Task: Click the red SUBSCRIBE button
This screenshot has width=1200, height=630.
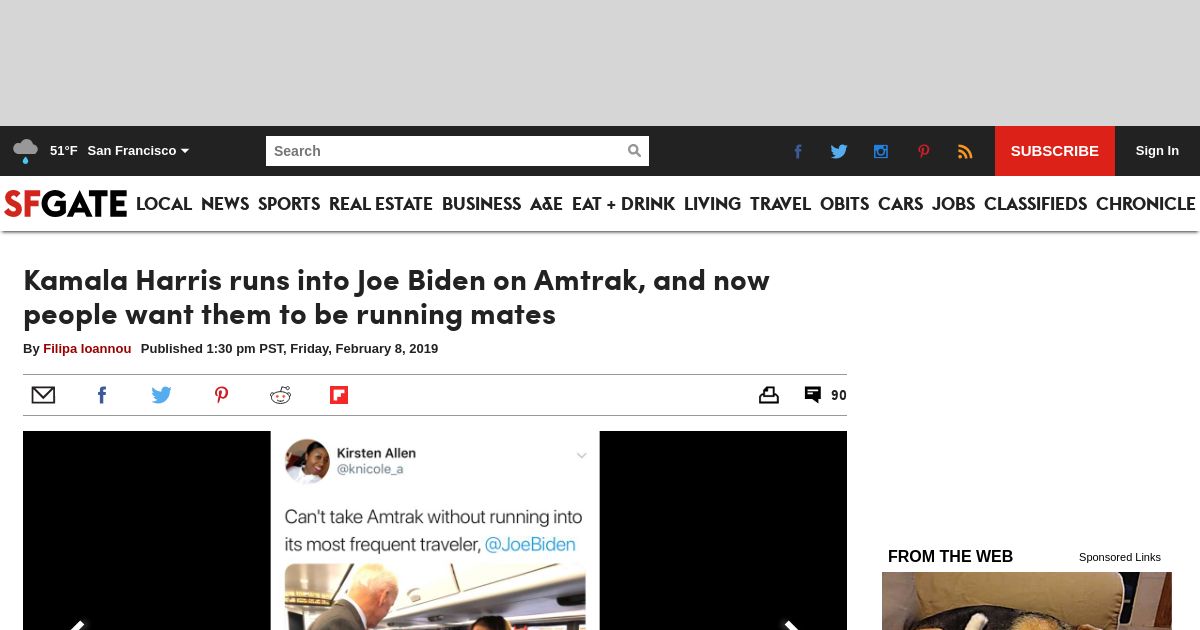Action: click(x=1054, y=151)
